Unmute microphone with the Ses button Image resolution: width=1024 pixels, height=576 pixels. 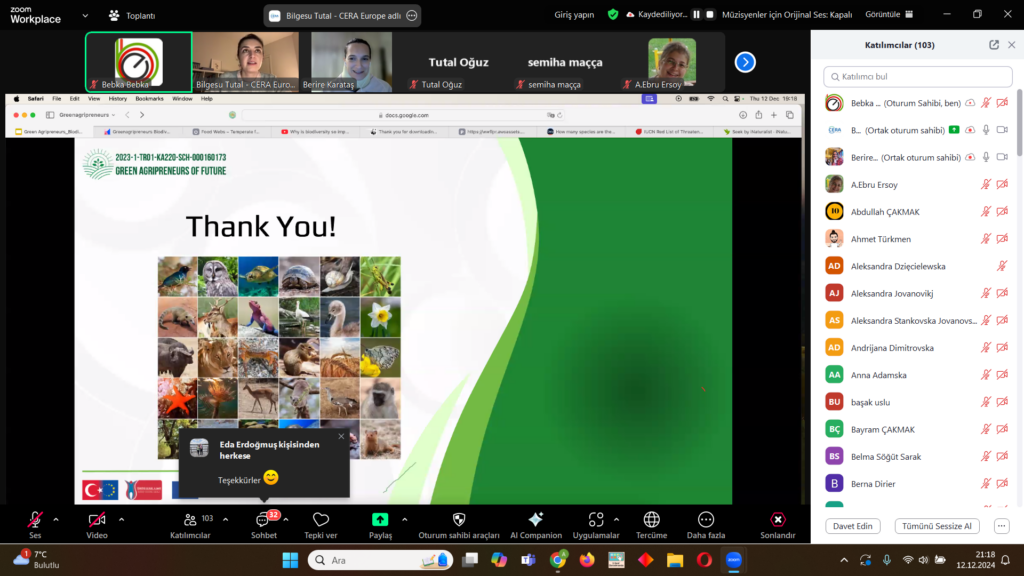pyautogui.click(x=35, y=520)
